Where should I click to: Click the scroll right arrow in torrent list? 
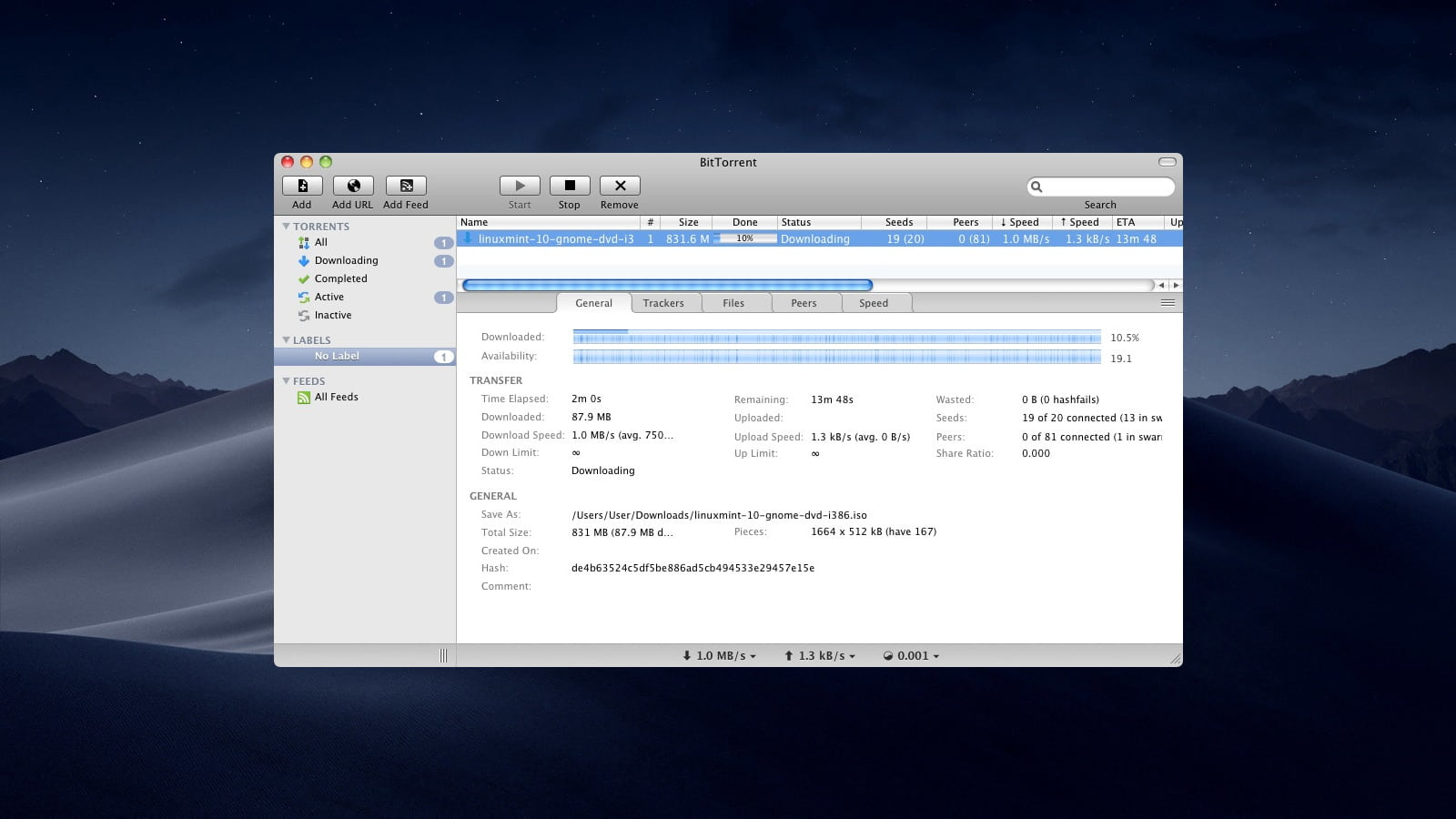coord(1176,285)
